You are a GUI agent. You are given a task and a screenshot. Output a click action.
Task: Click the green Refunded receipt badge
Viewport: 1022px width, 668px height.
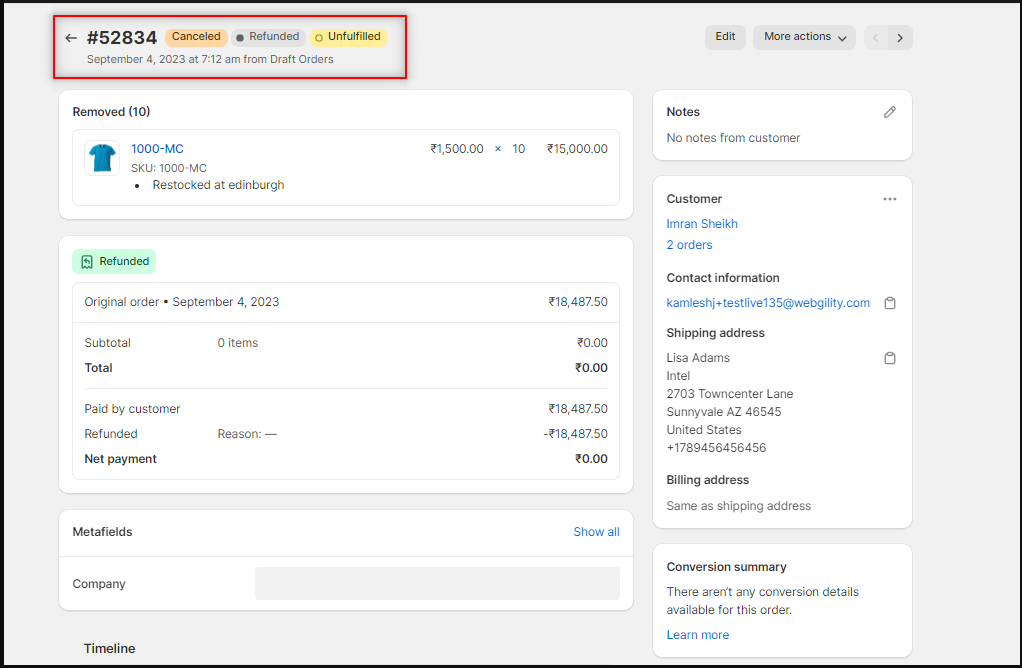point(114,262)
